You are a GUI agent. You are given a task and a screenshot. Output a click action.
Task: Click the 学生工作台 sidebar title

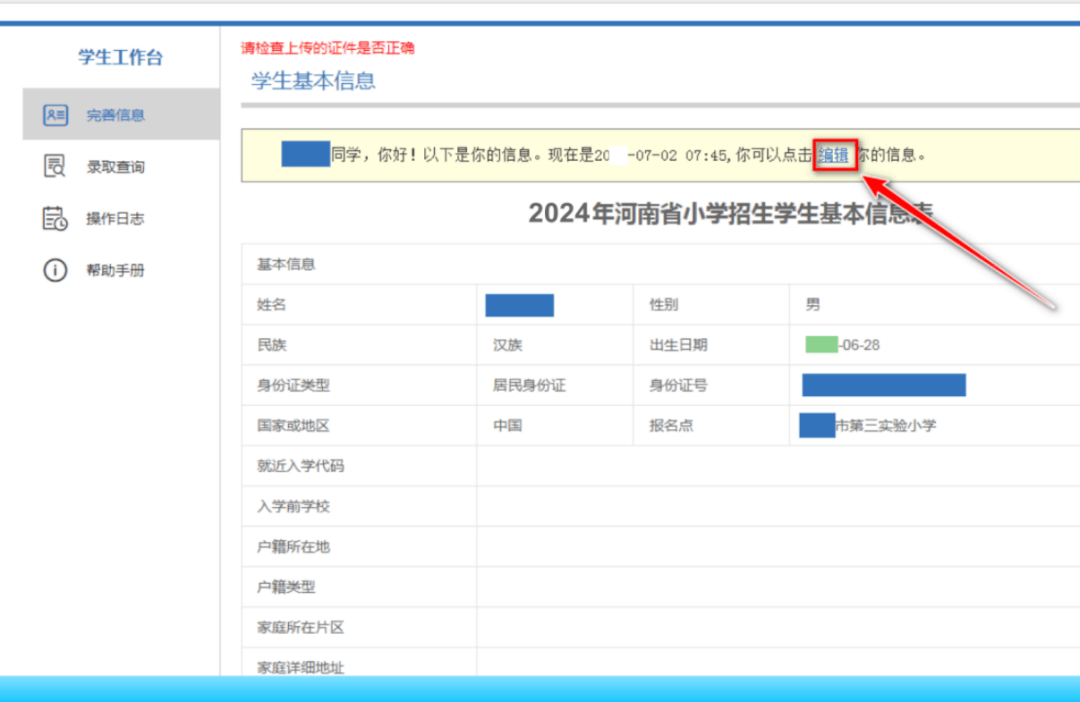[120, 58]
